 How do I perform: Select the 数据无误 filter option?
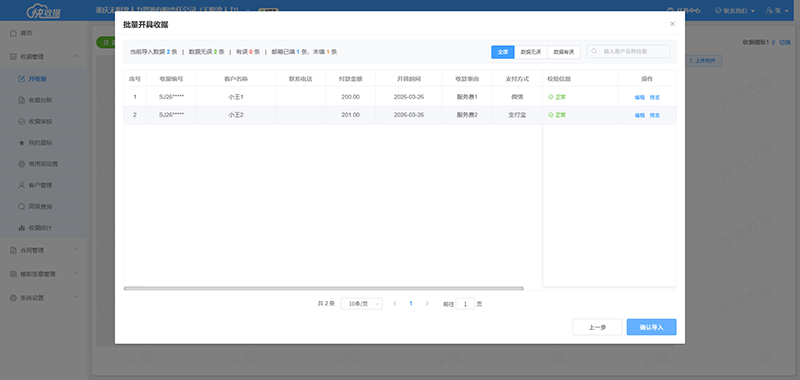coord(531,52)
